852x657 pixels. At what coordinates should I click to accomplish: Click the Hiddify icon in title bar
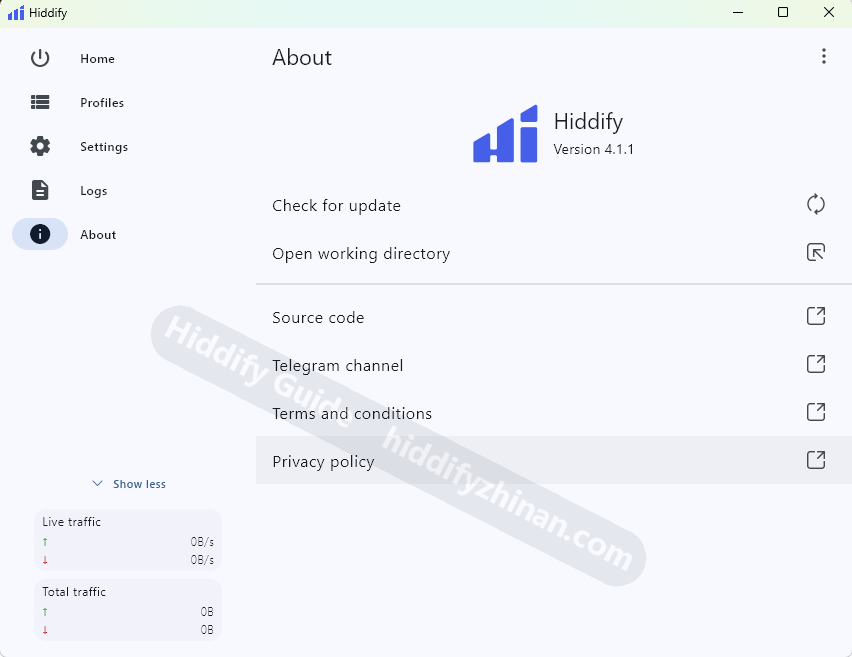16,12
